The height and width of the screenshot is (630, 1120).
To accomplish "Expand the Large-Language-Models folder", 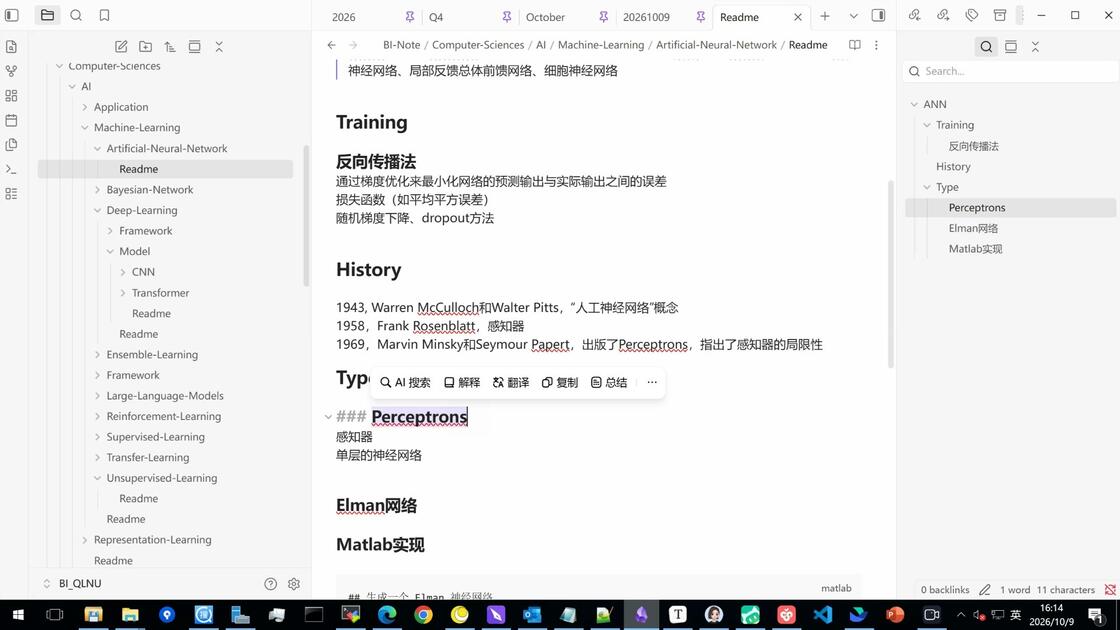I will [x=98, y=396].
